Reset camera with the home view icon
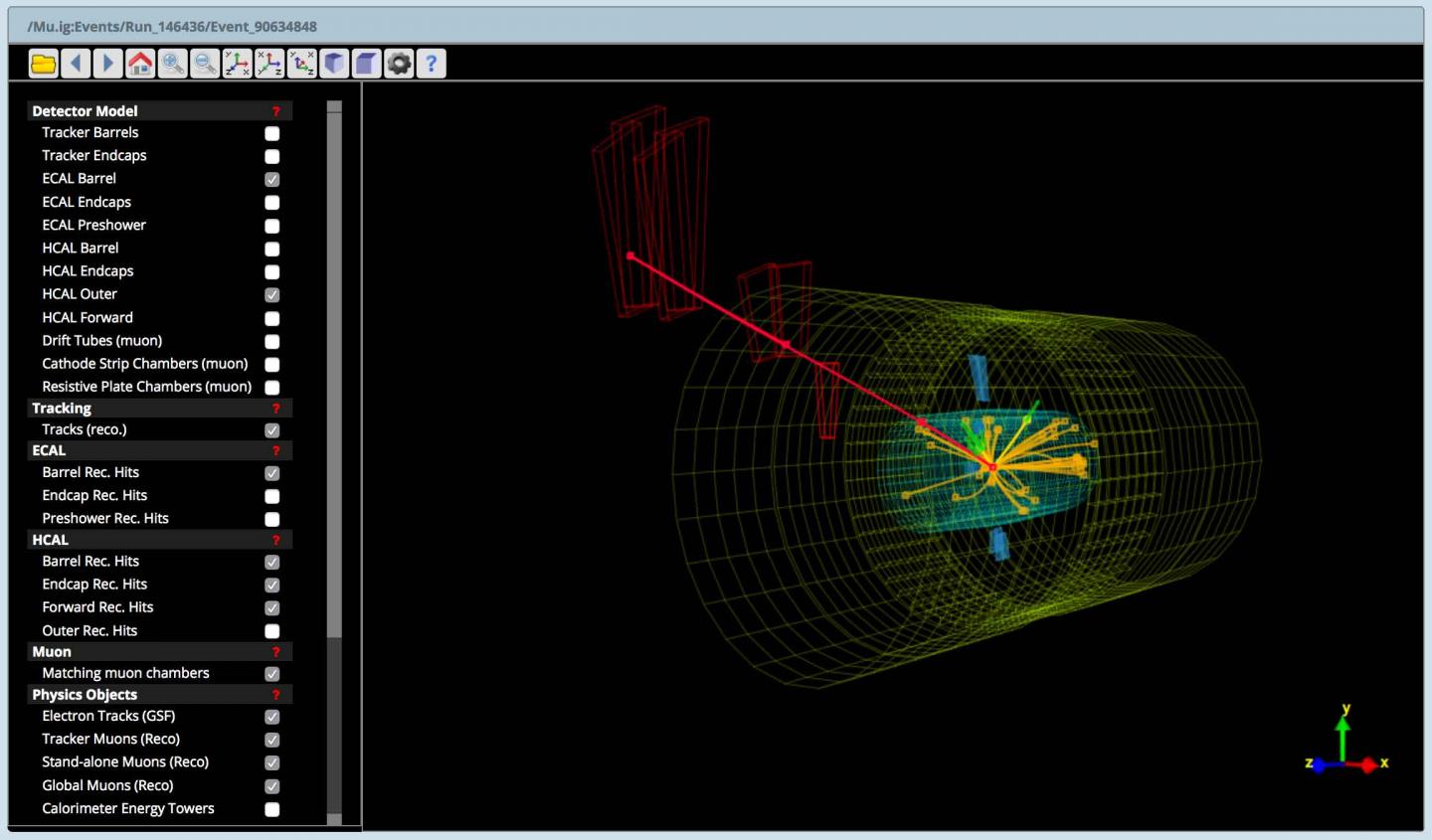This screenshot has width=1432, height=840. (139, 63)
